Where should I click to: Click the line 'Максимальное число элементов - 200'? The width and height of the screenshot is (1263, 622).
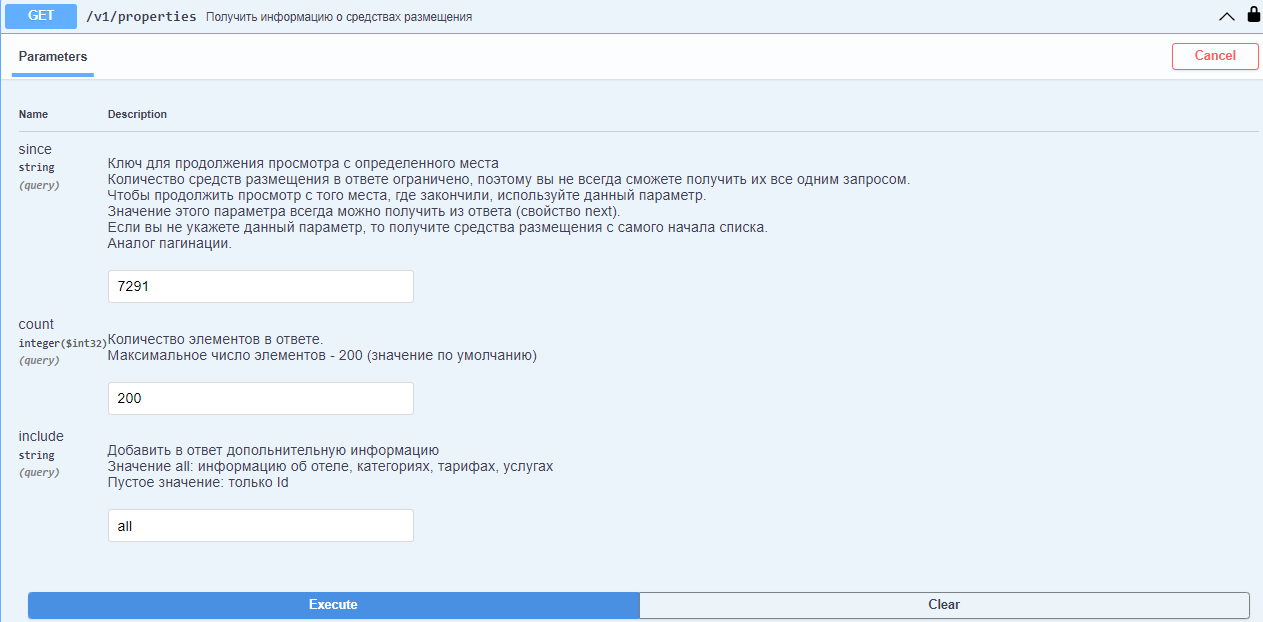point(322,356)
